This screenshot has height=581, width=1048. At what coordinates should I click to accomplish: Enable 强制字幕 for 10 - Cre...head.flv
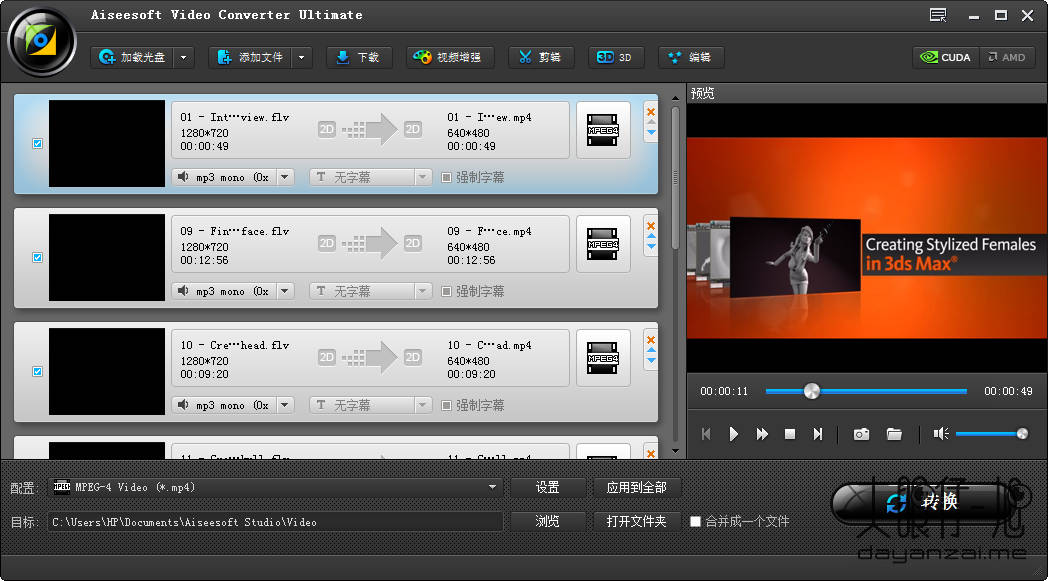click(x=446, y=405)
